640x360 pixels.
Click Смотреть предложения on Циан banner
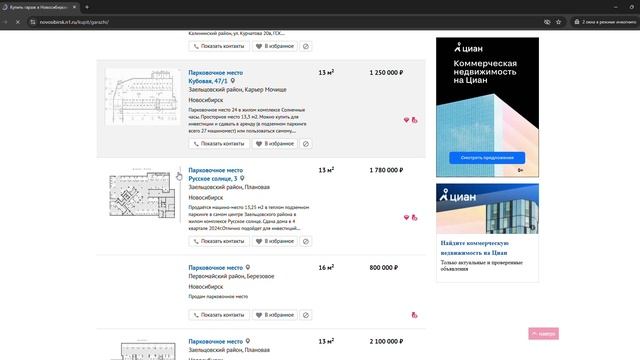click(x=487, y=158)
